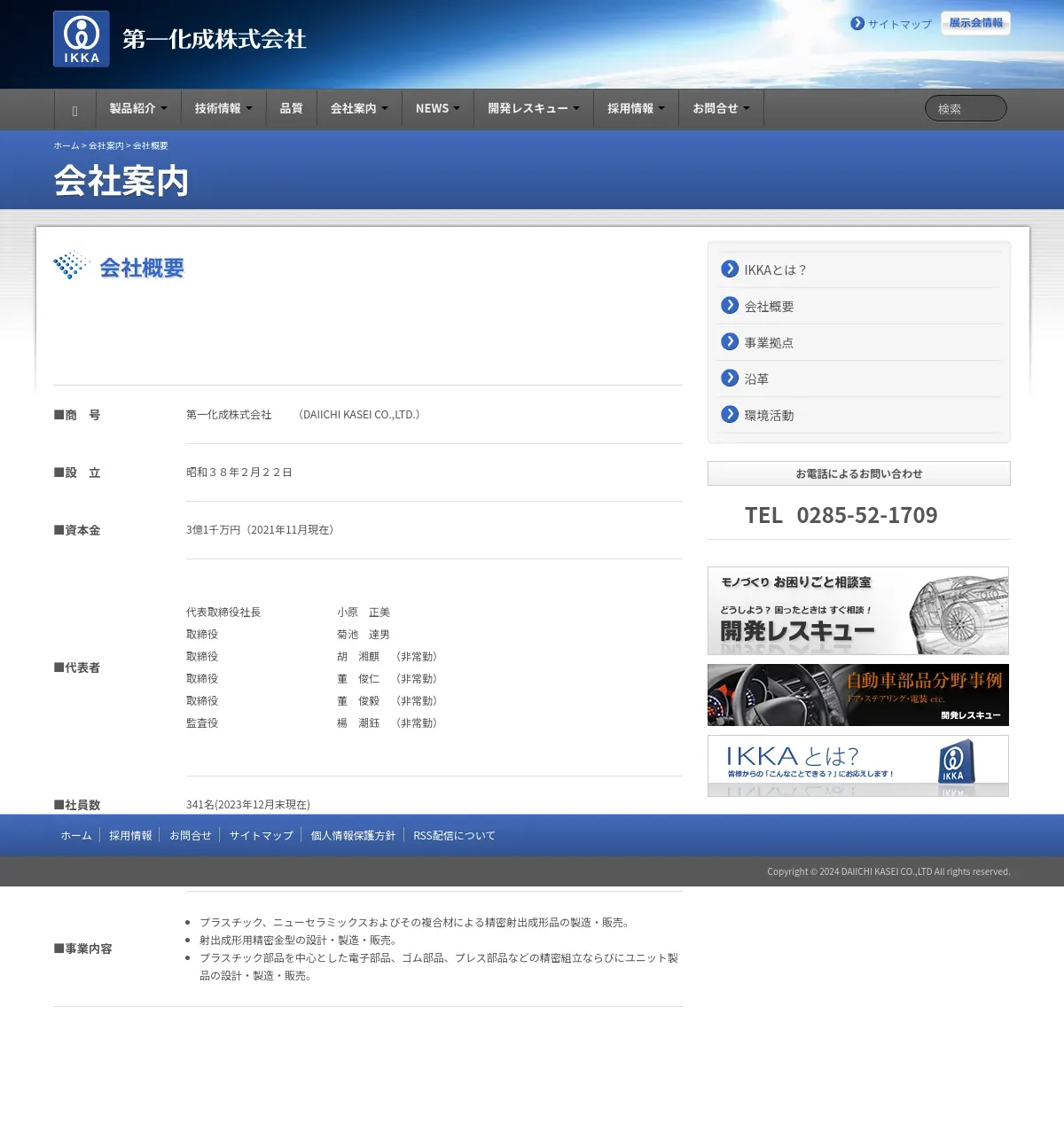1064x1140 pixels.
Task: Expand the 技術情報 dropdown menu
Action: click(223, 109)
